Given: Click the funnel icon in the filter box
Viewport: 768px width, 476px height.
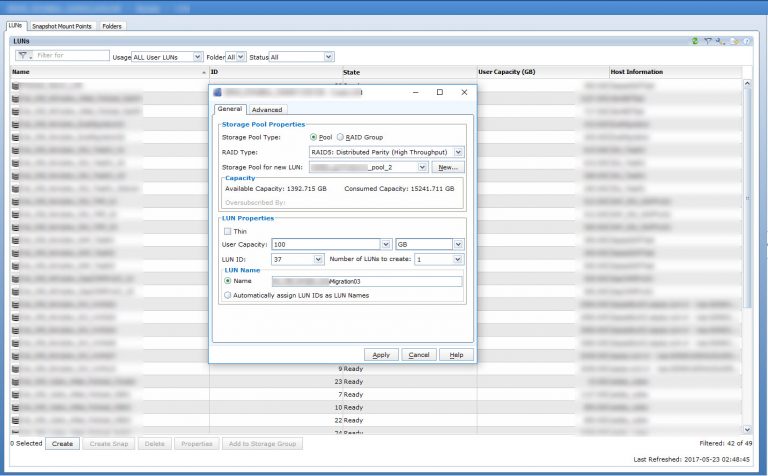Looking at the screenshot, I should tap(23, 56).
